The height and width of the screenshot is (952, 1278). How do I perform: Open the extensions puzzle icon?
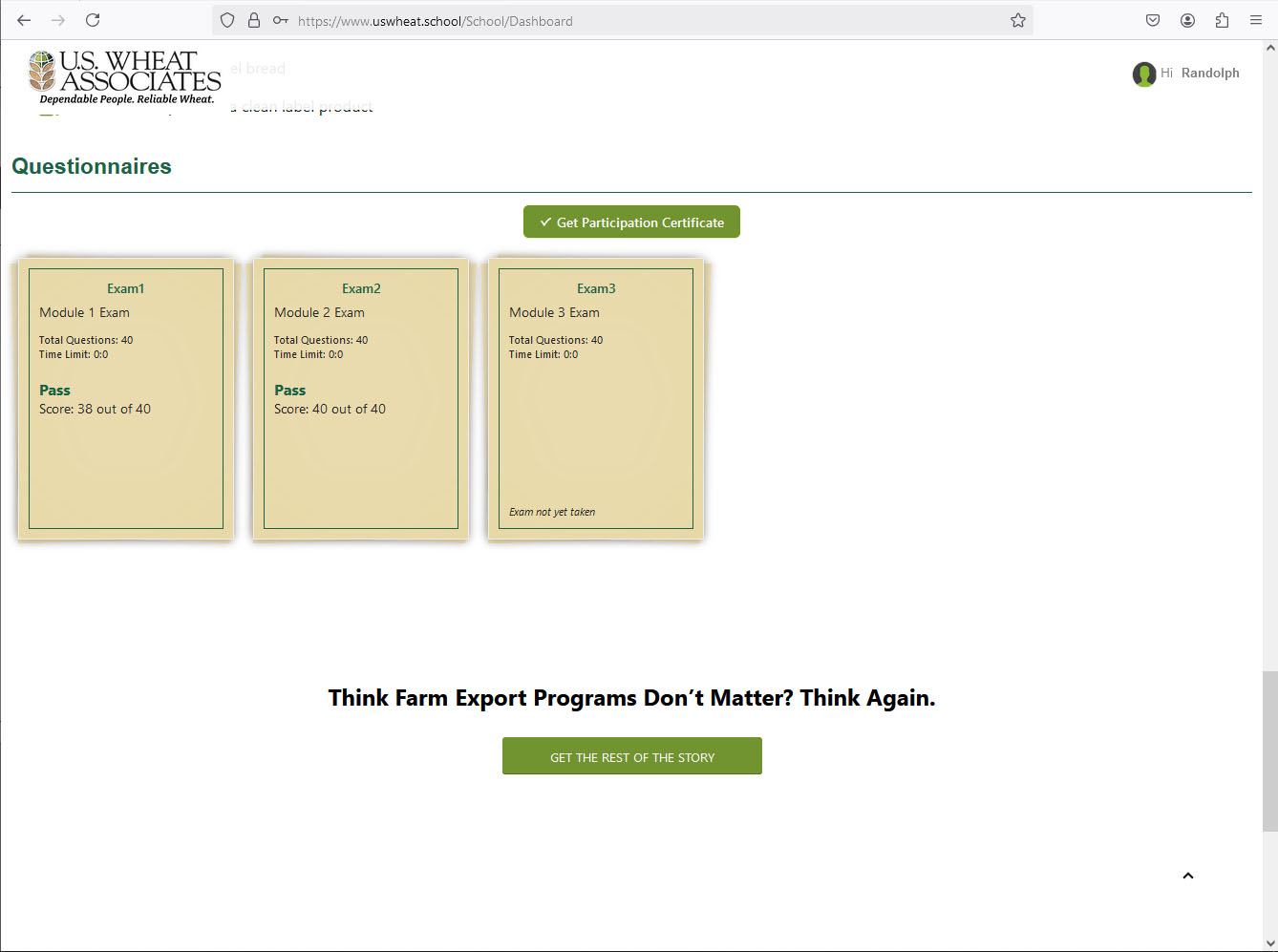tap(1222, 20)
